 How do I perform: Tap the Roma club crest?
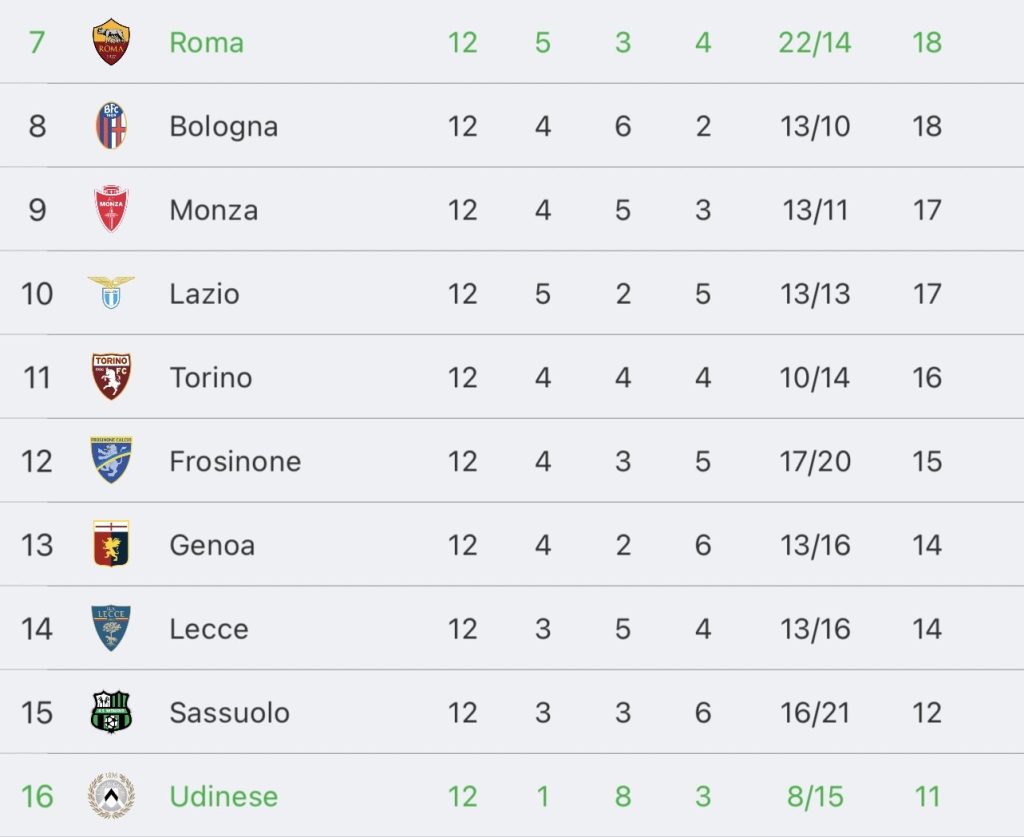click(x=111, y=42)
